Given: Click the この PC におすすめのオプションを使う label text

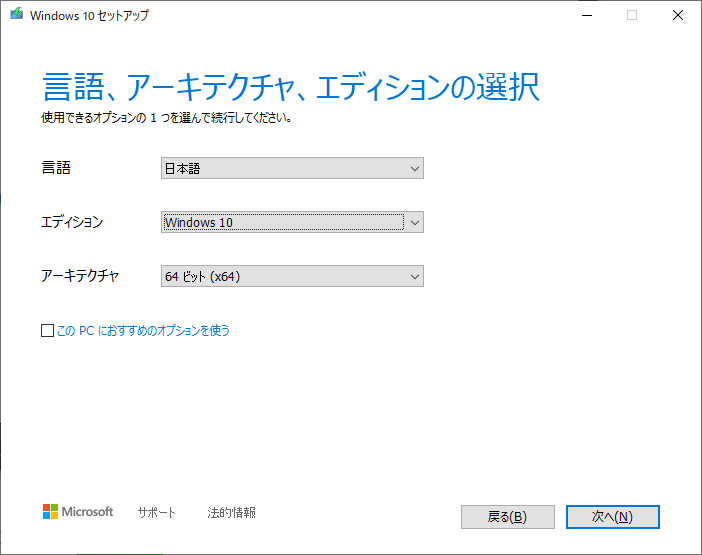Looking at the screenshot, I should point(143,331).
